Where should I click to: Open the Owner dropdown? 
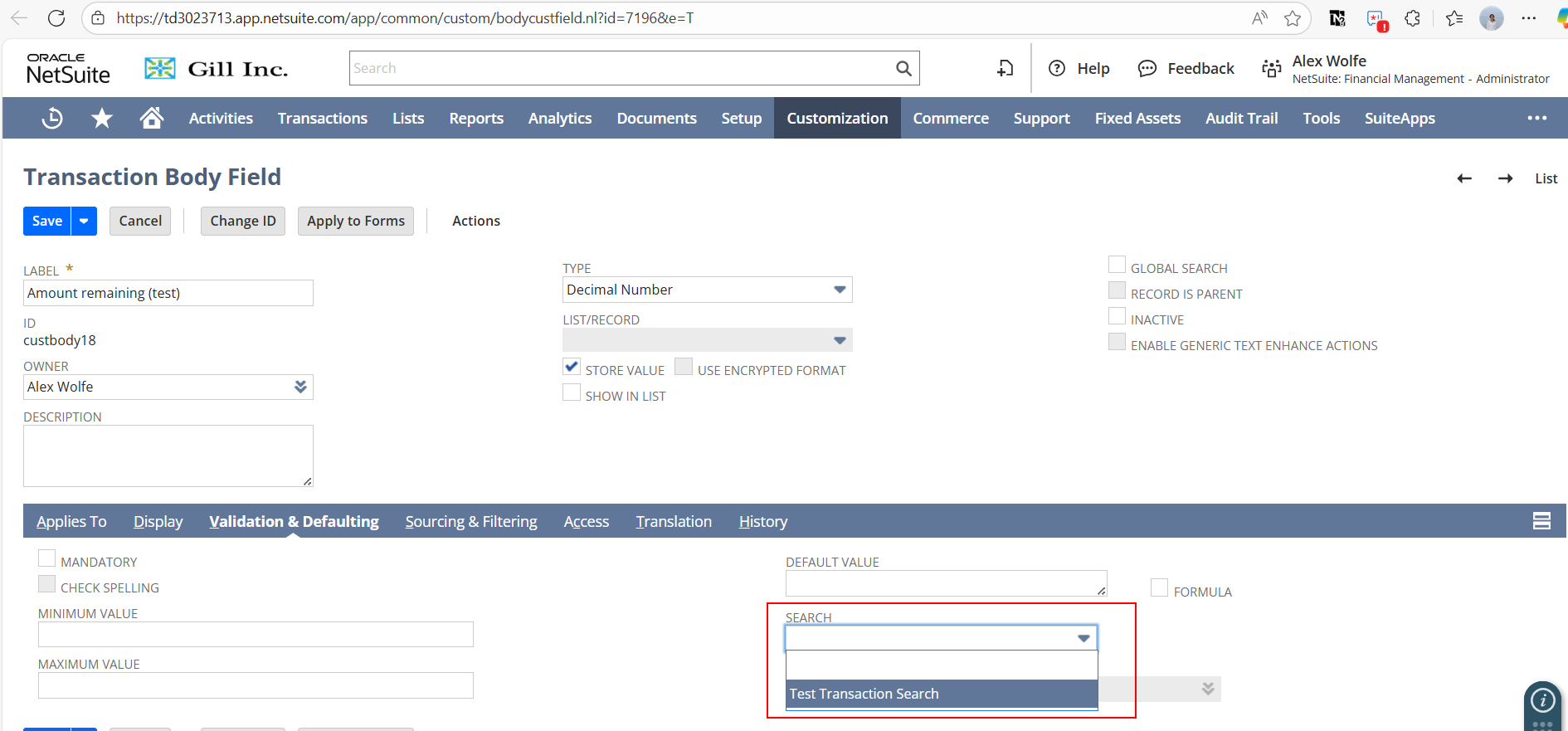[300, 387]
